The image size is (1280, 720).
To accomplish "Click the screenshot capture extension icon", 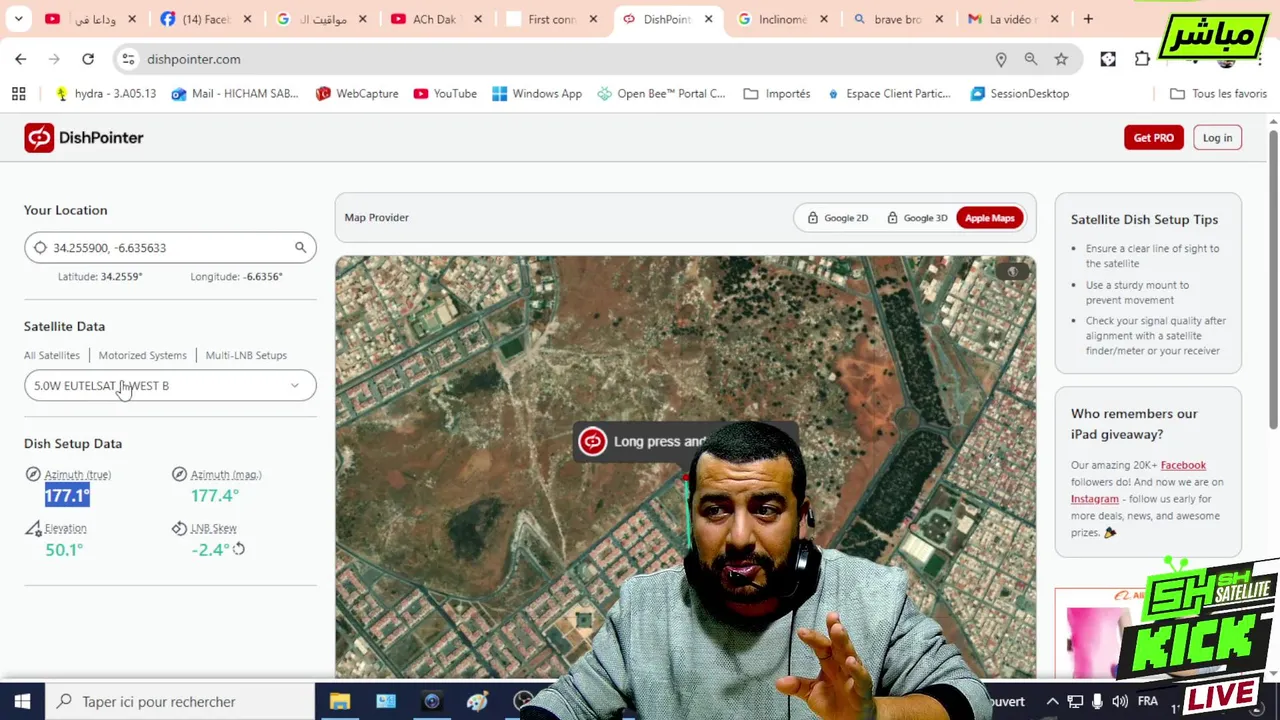I will tap(1108, 59).
